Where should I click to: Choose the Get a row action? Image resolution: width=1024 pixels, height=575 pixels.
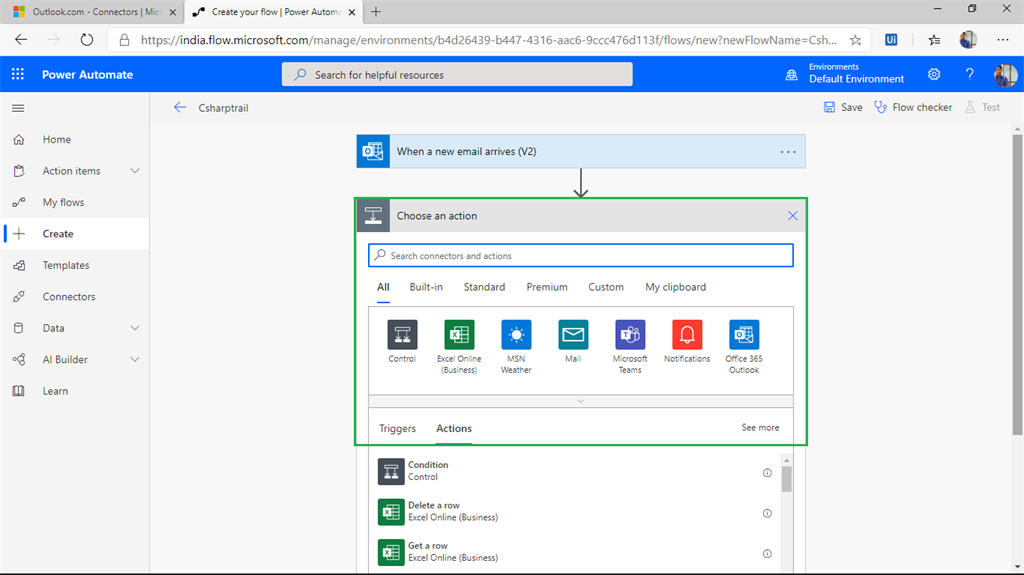575,552
